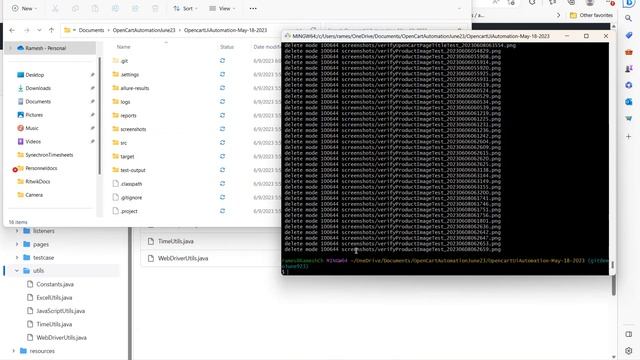This screenshot has width=640, height=360.
Task: Open the Games chess icon in Edge sidebar
Action: (629, 69)
